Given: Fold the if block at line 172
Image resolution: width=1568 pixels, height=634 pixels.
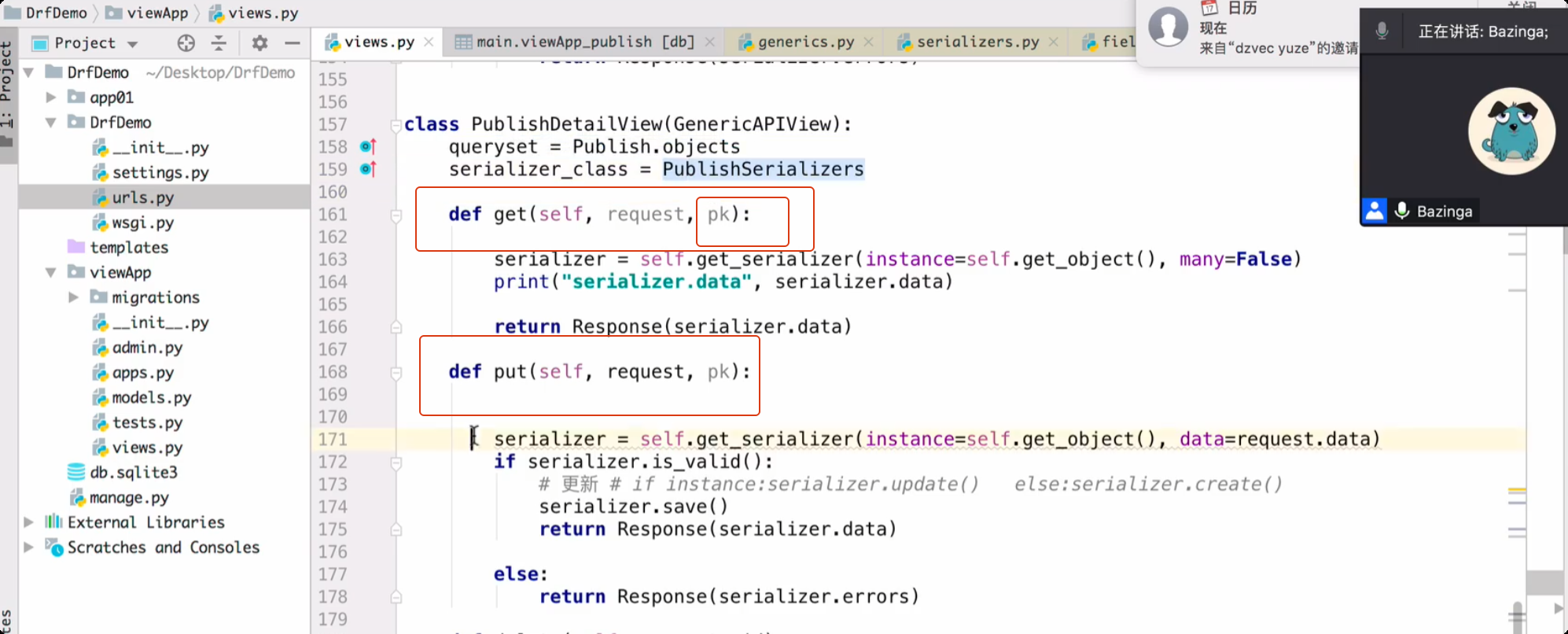Looking at the screenshot, I should (x=396, y=462).
